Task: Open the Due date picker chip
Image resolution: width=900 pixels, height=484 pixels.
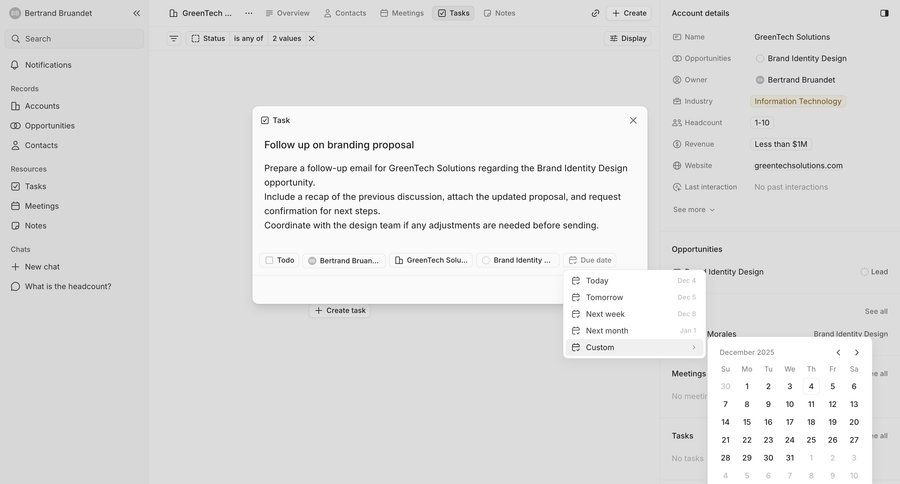Action: 590,260
